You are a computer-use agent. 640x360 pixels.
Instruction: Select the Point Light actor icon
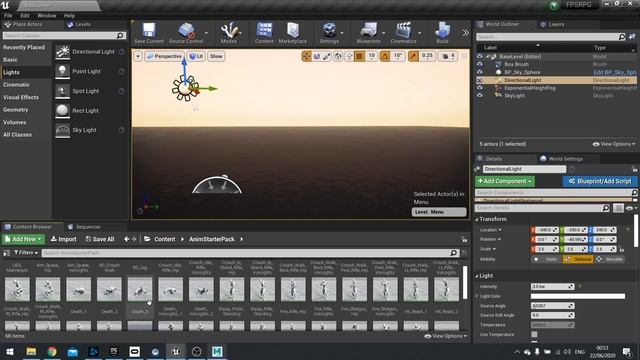(x=62, y=71)
